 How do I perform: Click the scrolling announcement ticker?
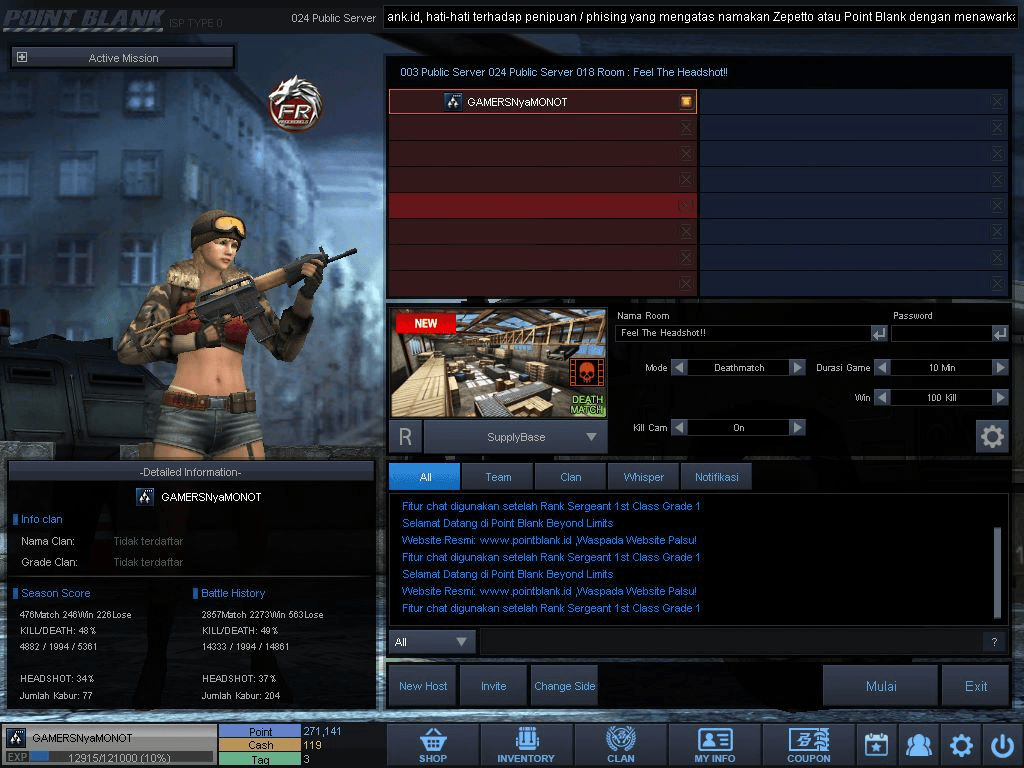(x=700, y=17)
